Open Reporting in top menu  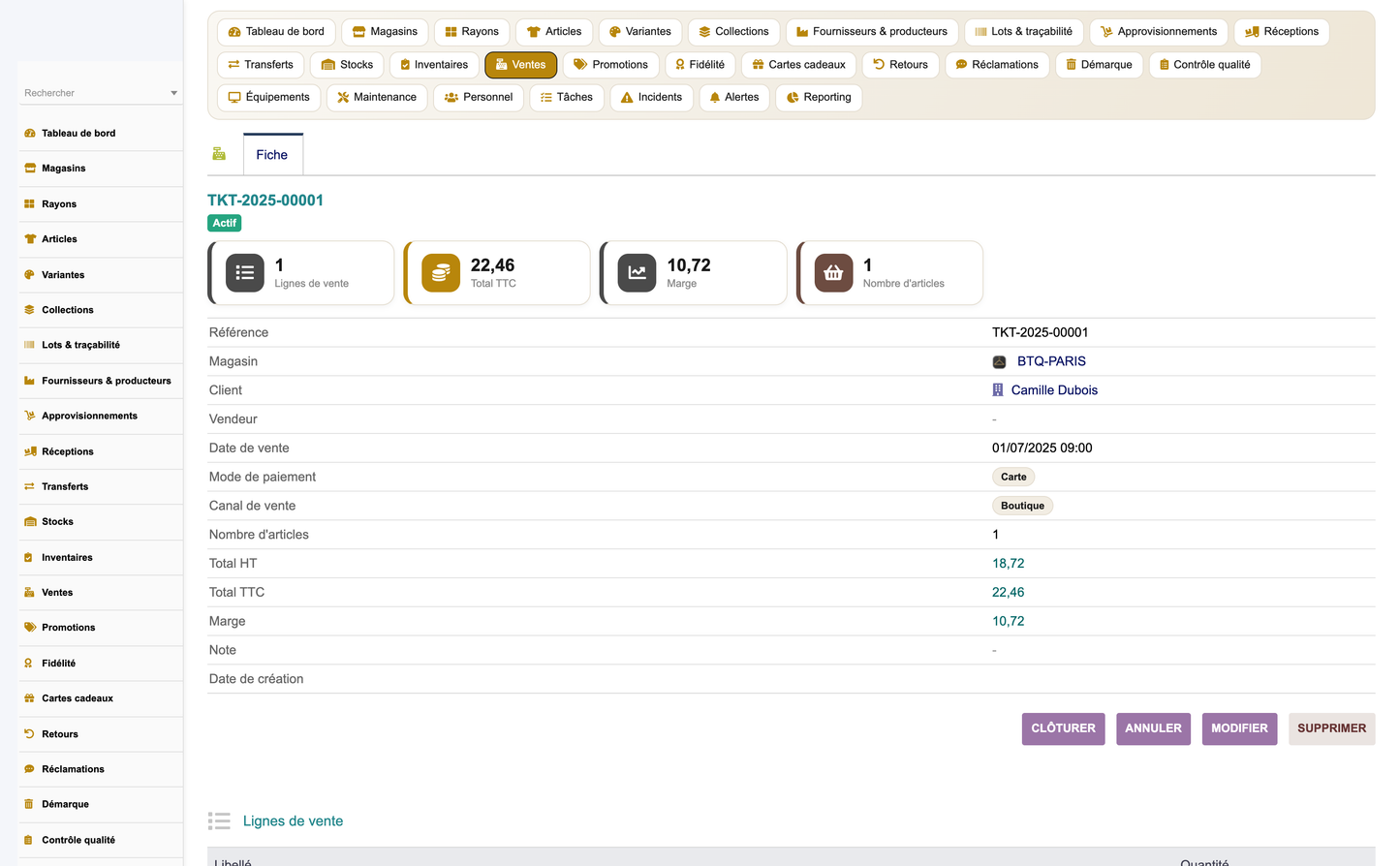[819, 98]
